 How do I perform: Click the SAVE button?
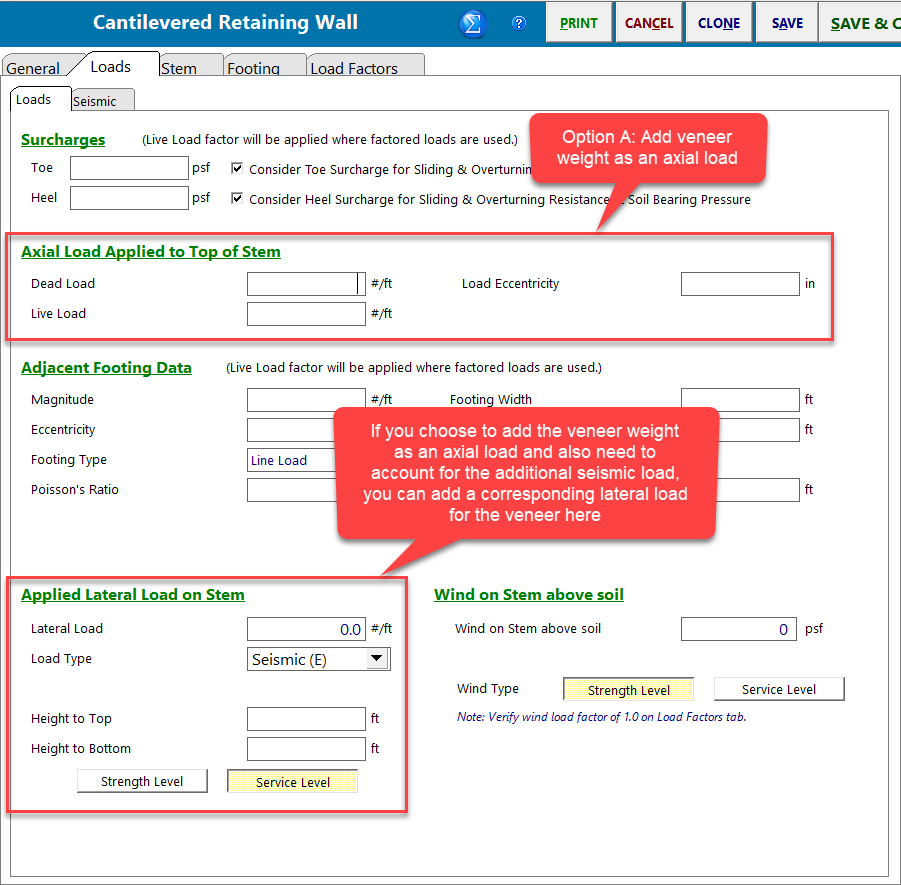pos(787,23)
